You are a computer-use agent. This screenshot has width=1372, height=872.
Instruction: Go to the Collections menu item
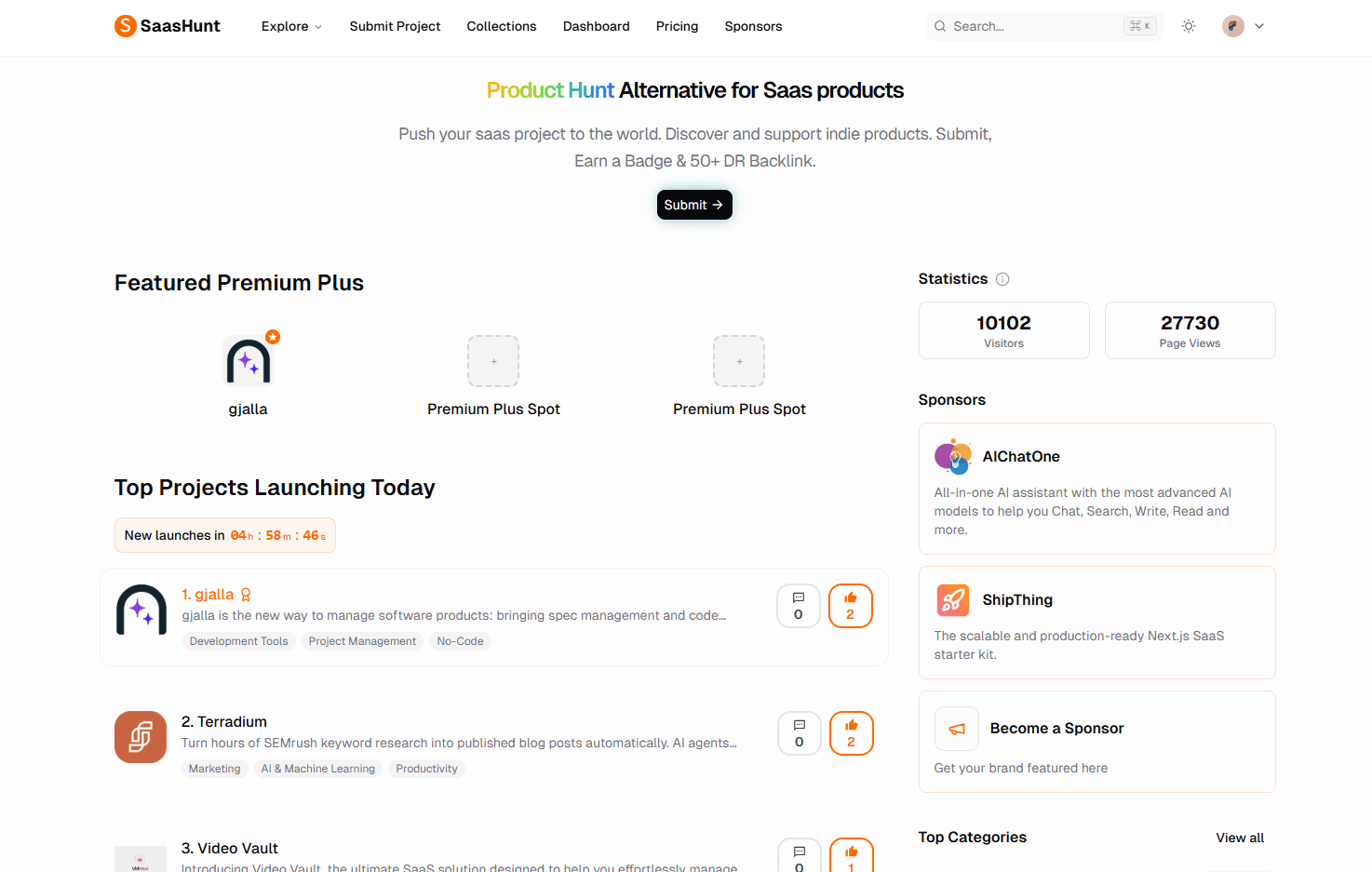pos(502,26)
